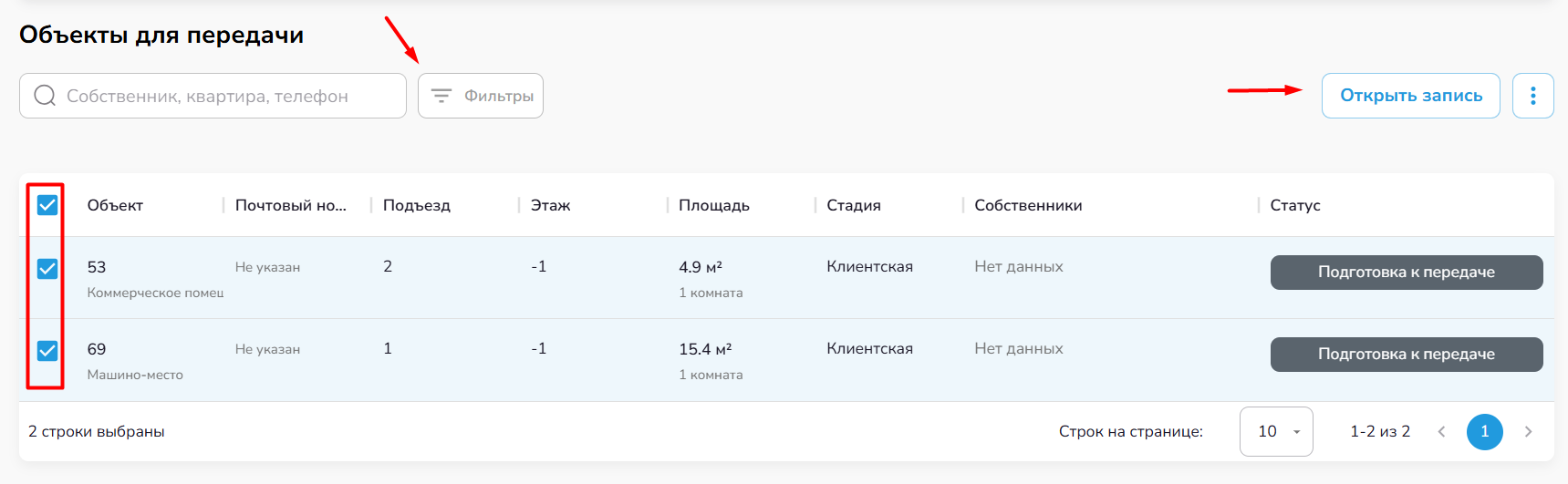Toggle the select-all header checkbox
This screenshot has width=1568, height=484.
[47, 205]
